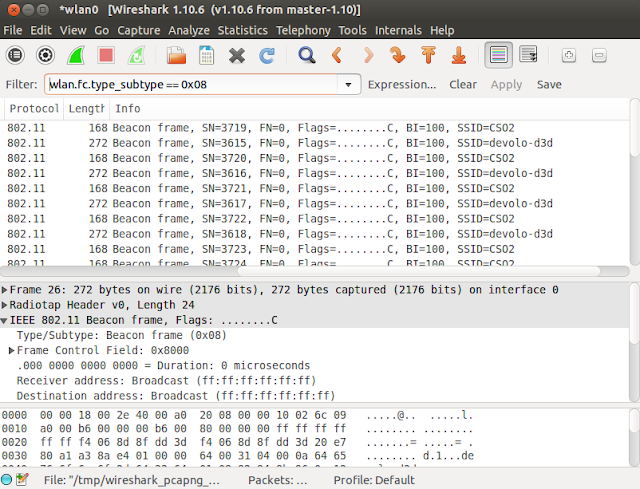Viewport: 640px width, 489px height.
Task: Zoom out packet text icon
Action: [599, 55]
